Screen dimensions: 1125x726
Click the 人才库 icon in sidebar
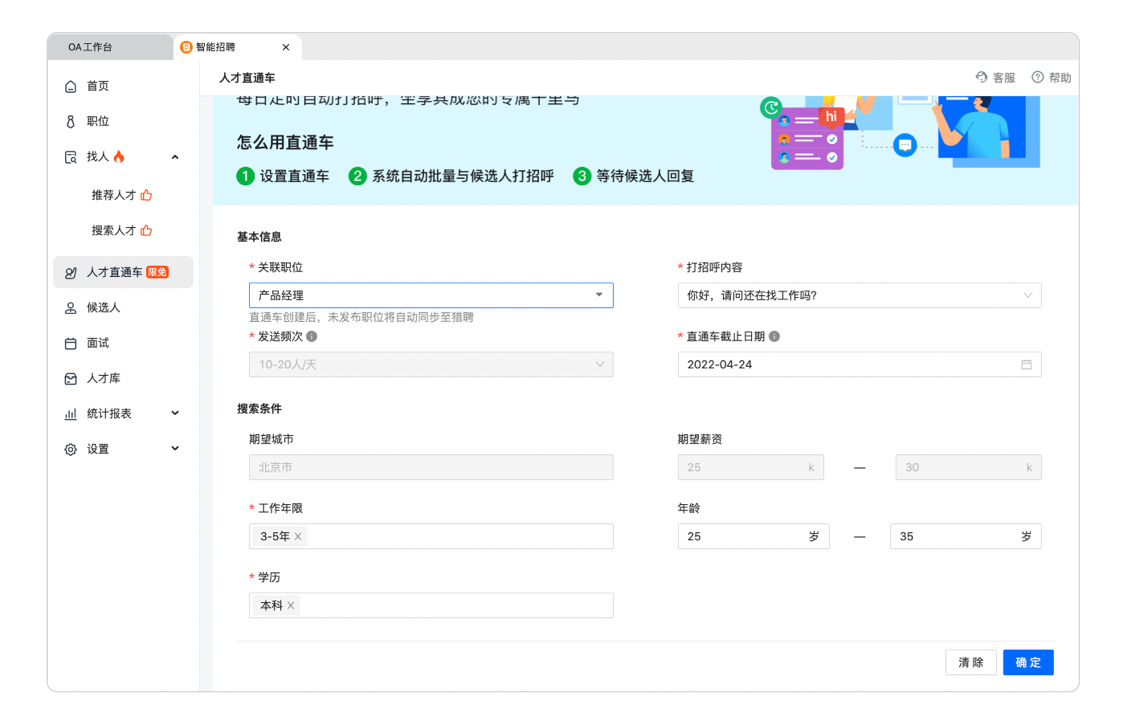coord(70,379)
